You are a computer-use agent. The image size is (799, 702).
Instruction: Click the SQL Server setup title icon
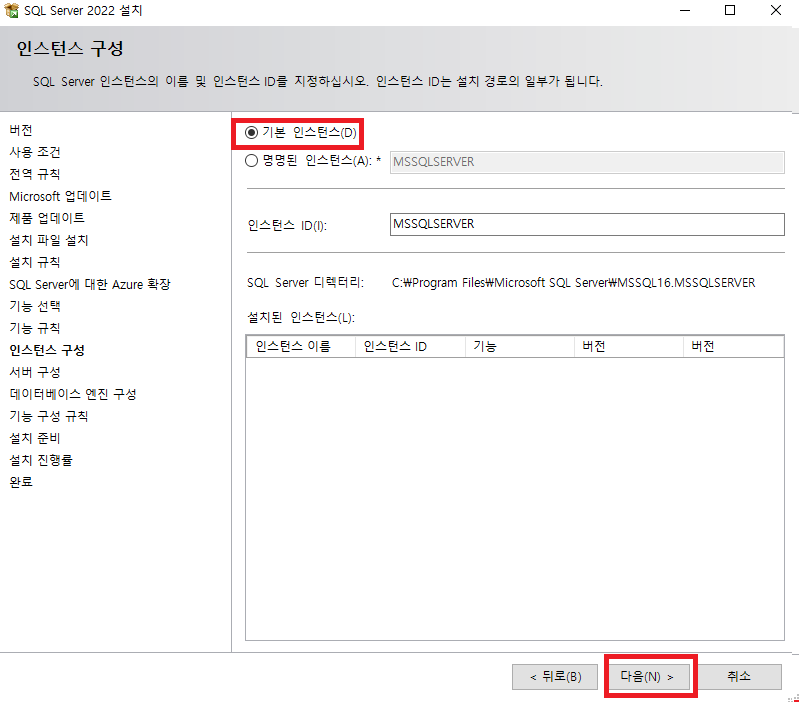(x=11, y=10)
